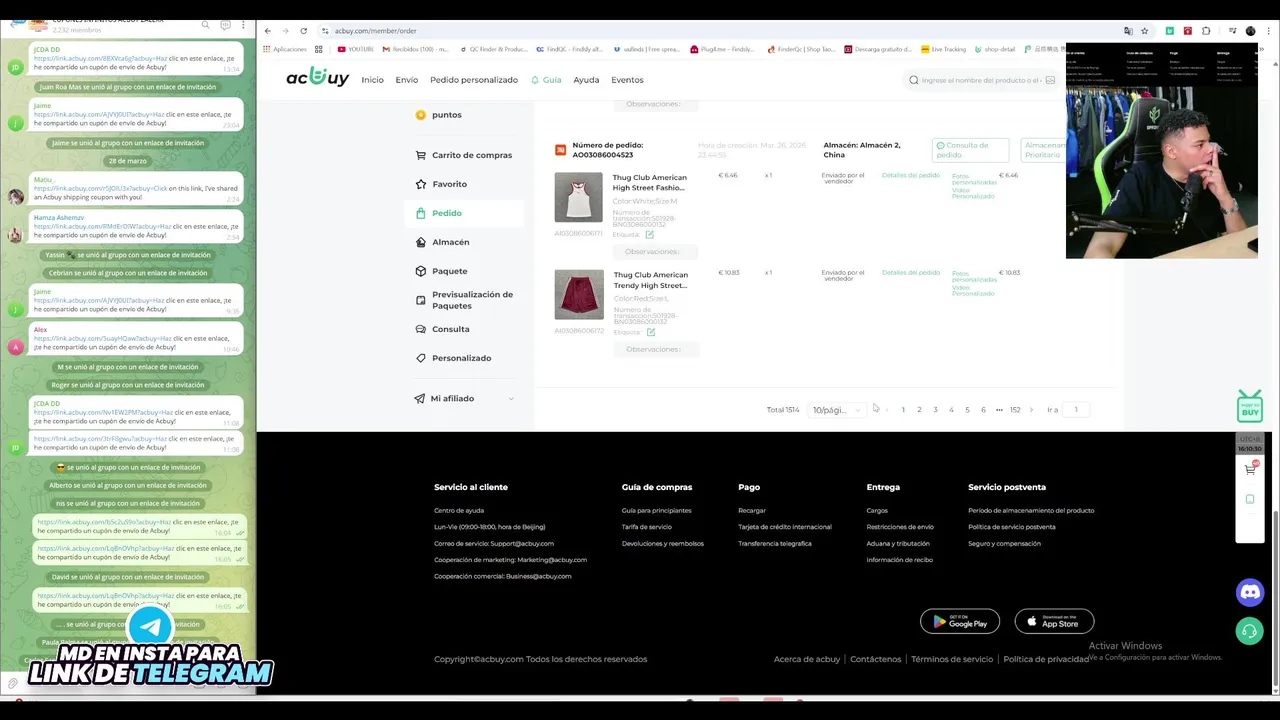Open Recargar footer link
The height and width of the screenshot is (720, 1280).
752,511
